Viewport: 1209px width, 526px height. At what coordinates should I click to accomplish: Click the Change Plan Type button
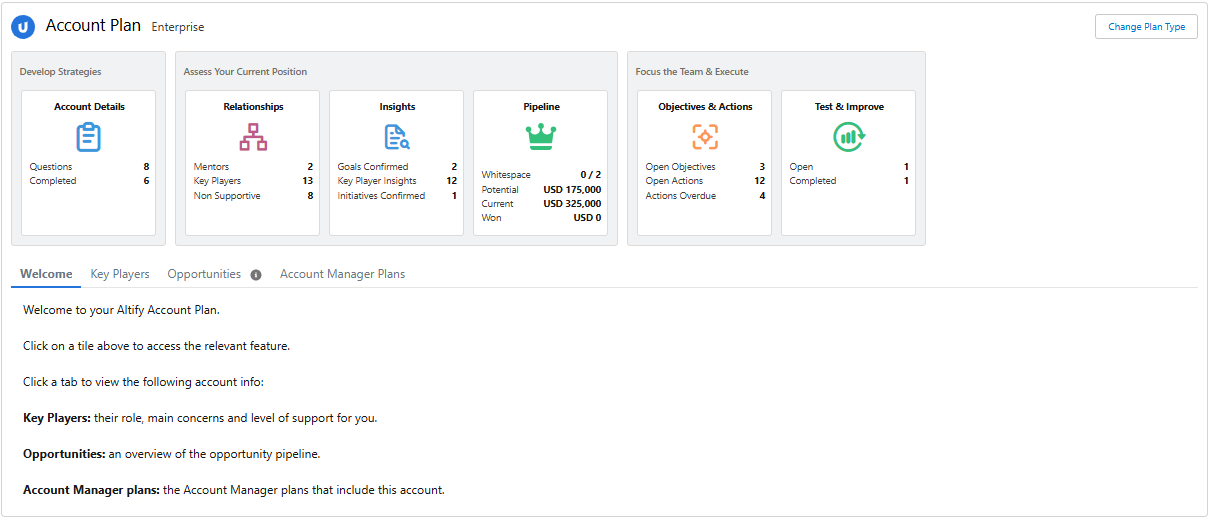[1146, 27]
